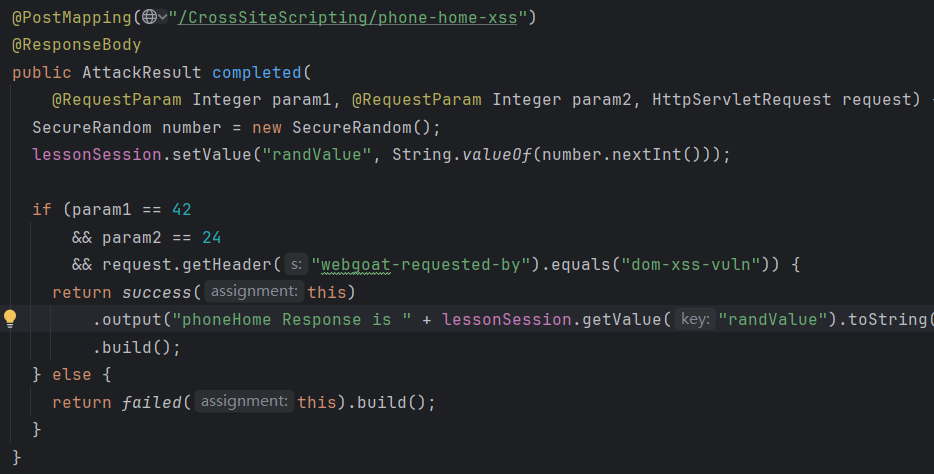Click the "assignment:" hint after success(

pos(254,292)
